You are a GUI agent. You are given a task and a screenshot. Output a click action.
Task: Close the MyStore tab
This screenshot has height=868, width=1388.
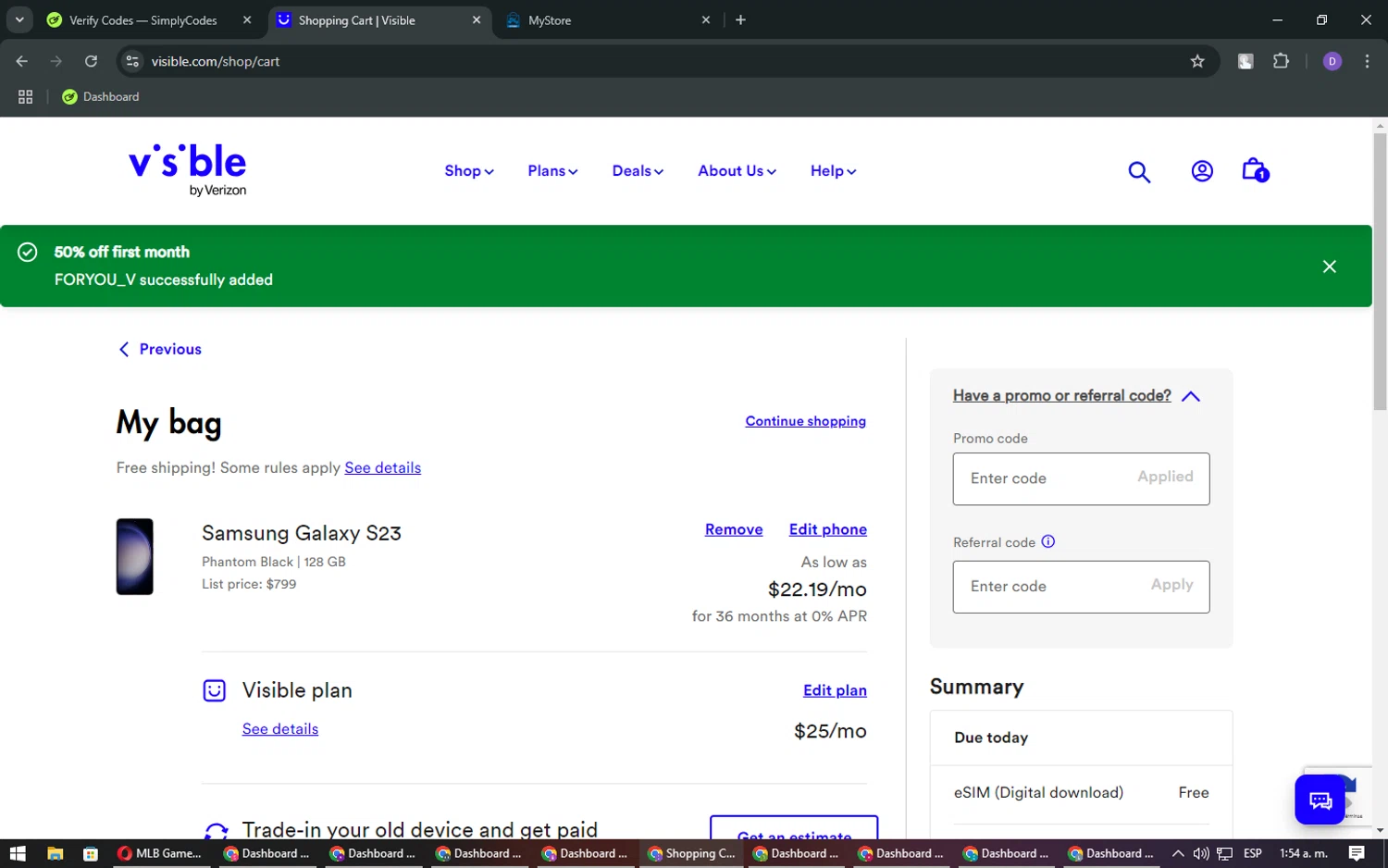(706, 20)
